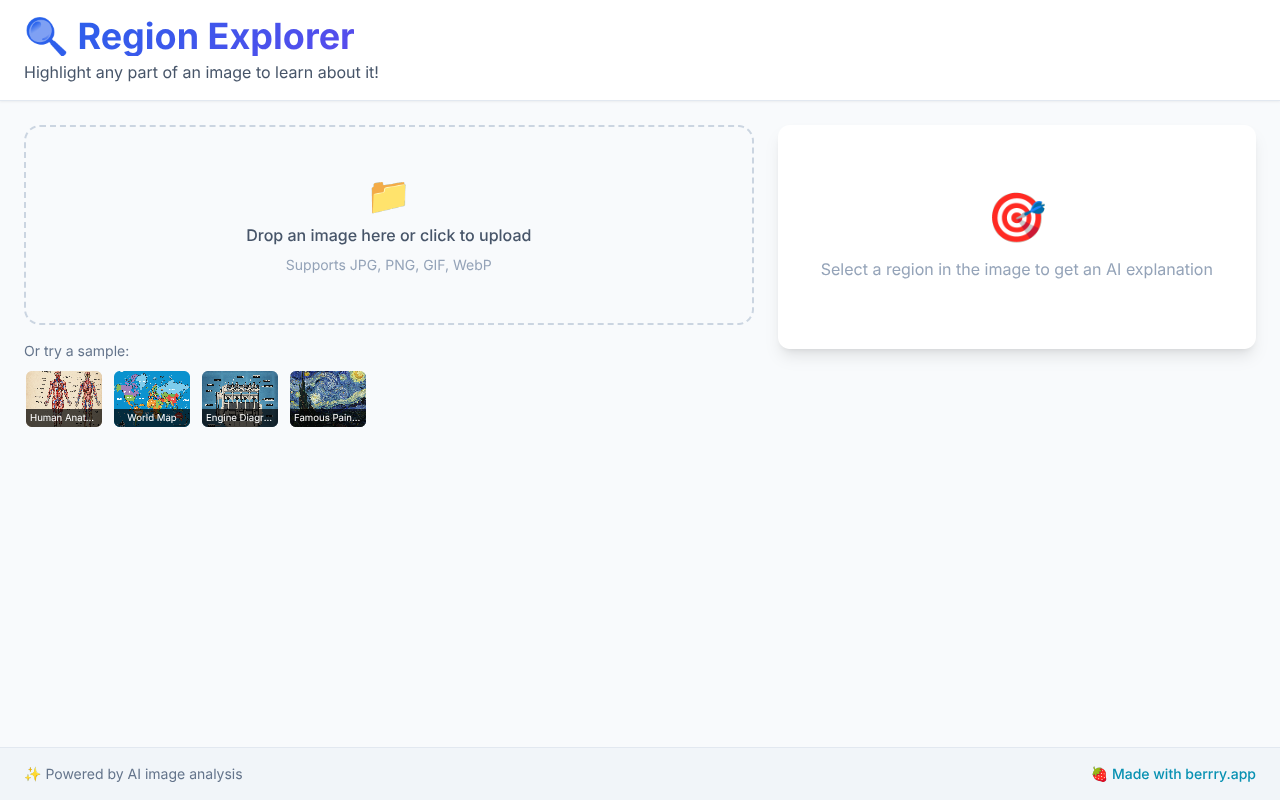
Task: Click the Supports JPG, PNG, GIF, WebP text
Action: tap(388, 265)
